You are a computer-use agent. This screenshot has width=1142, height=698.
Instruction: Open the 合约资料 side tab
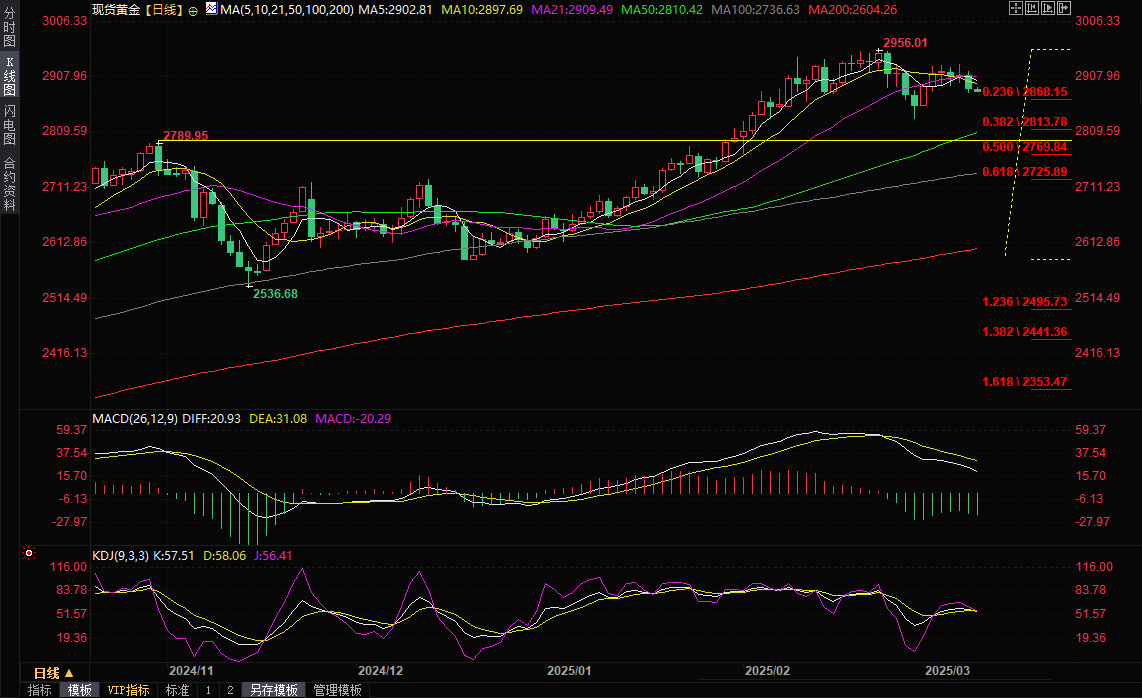coord(9,182)
